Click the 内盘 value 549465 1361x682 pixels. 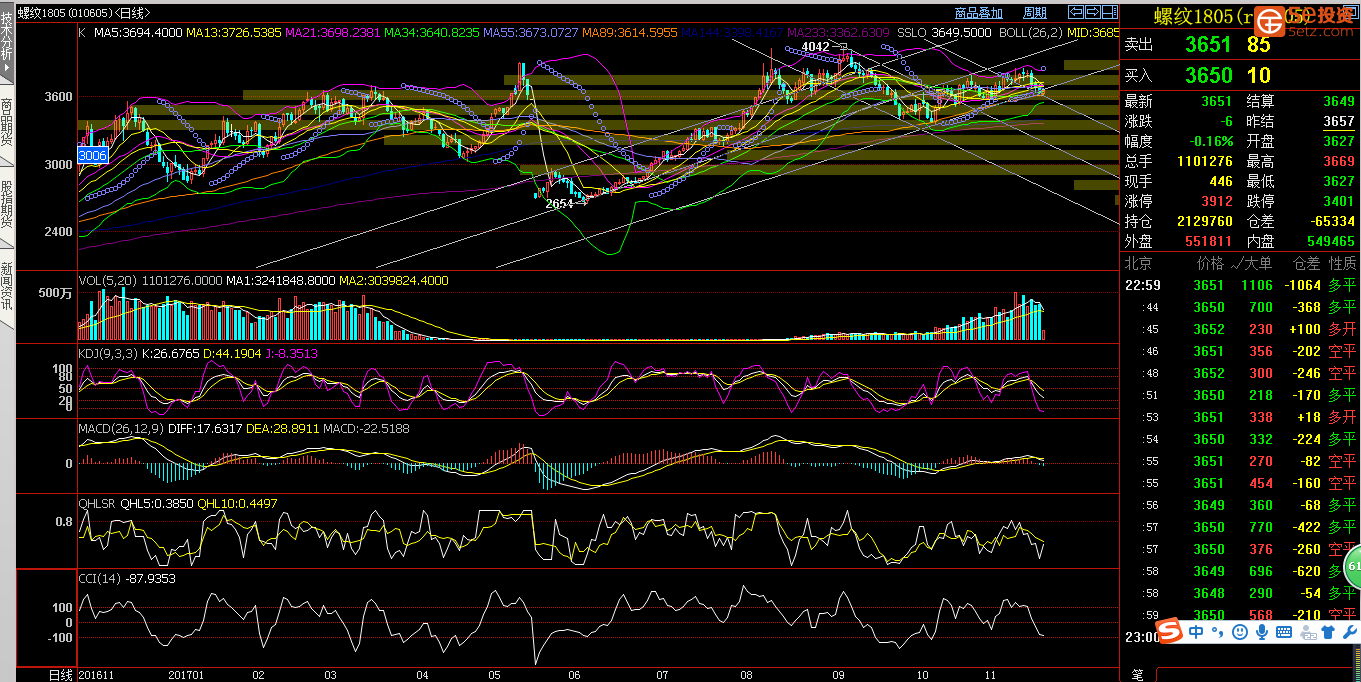click(x=1331, y=241)
